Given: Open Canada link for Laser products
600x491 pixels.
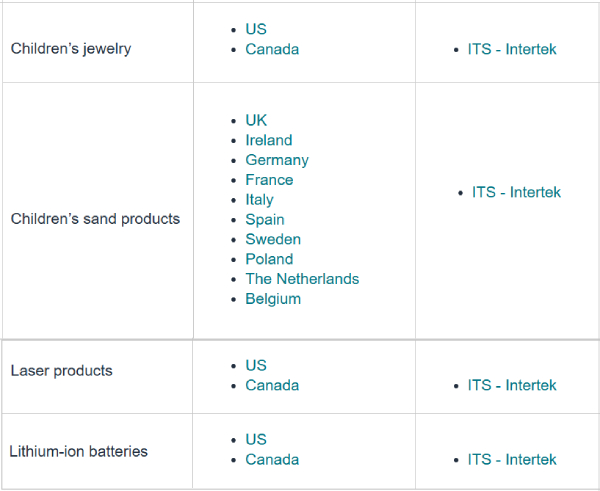Looking at the screenshot, I should click(272, 385).
